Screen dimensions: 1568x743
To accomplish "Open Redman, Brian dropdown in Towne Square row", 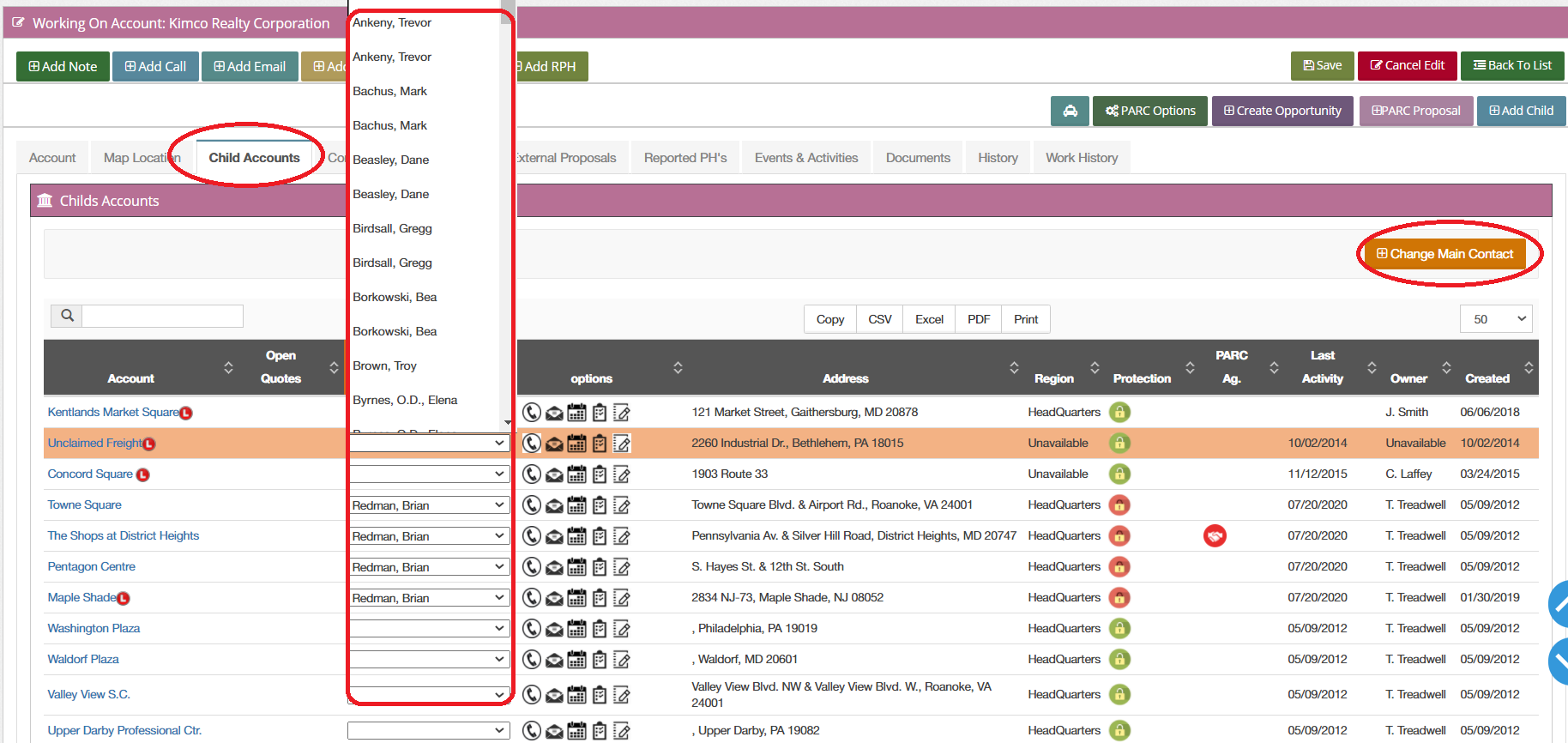I will pyautogui.click(x=429, y=504).
